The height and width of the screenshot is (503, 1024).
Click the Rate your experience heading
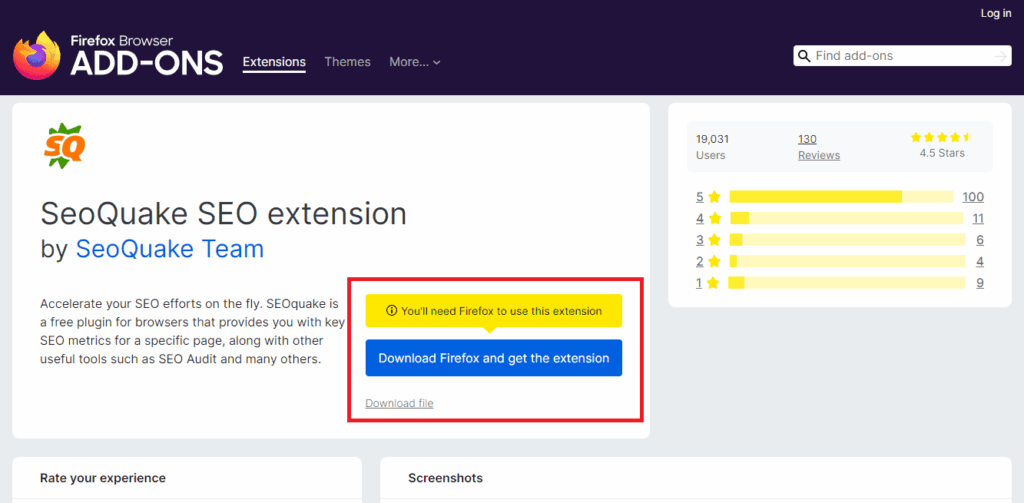[103, 478]
